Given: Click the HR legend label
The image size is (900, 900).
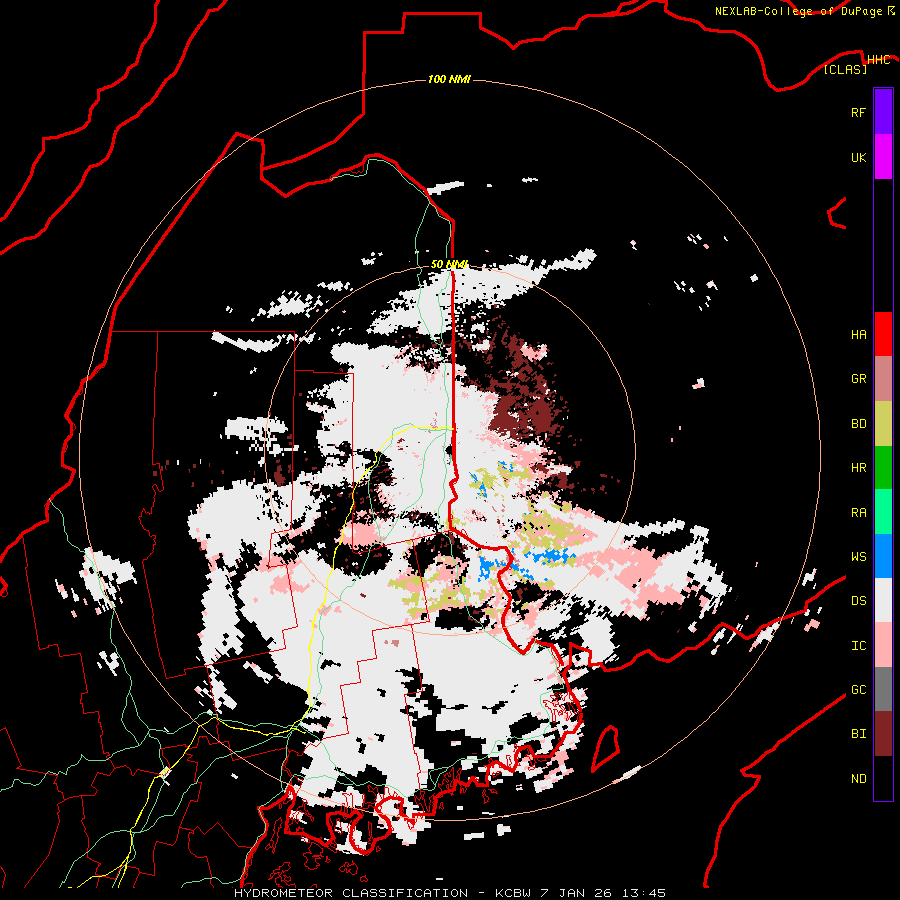Looking at the screenshot, I should pos(858,468).
